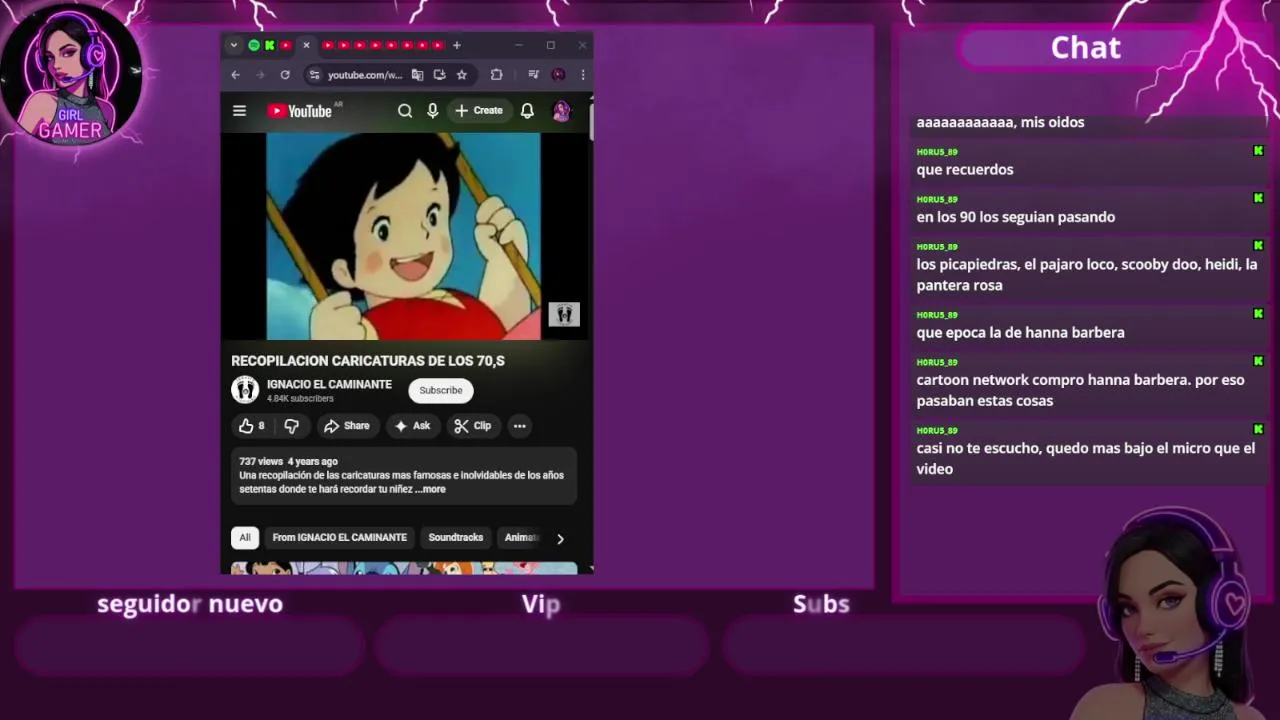Click the install app icon in address bar
Screen dimensions: 1280x720
point(440,75)
